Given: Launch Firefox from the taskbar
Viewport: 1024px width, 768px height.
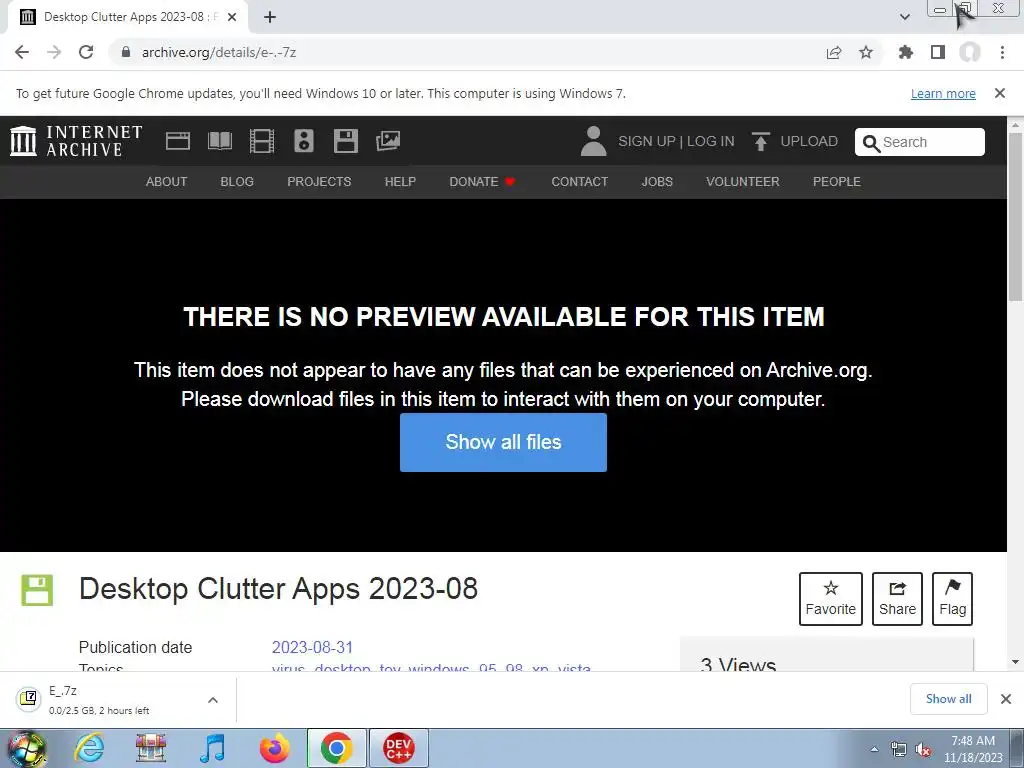Looking at the screenshot, I should point(274,748).
